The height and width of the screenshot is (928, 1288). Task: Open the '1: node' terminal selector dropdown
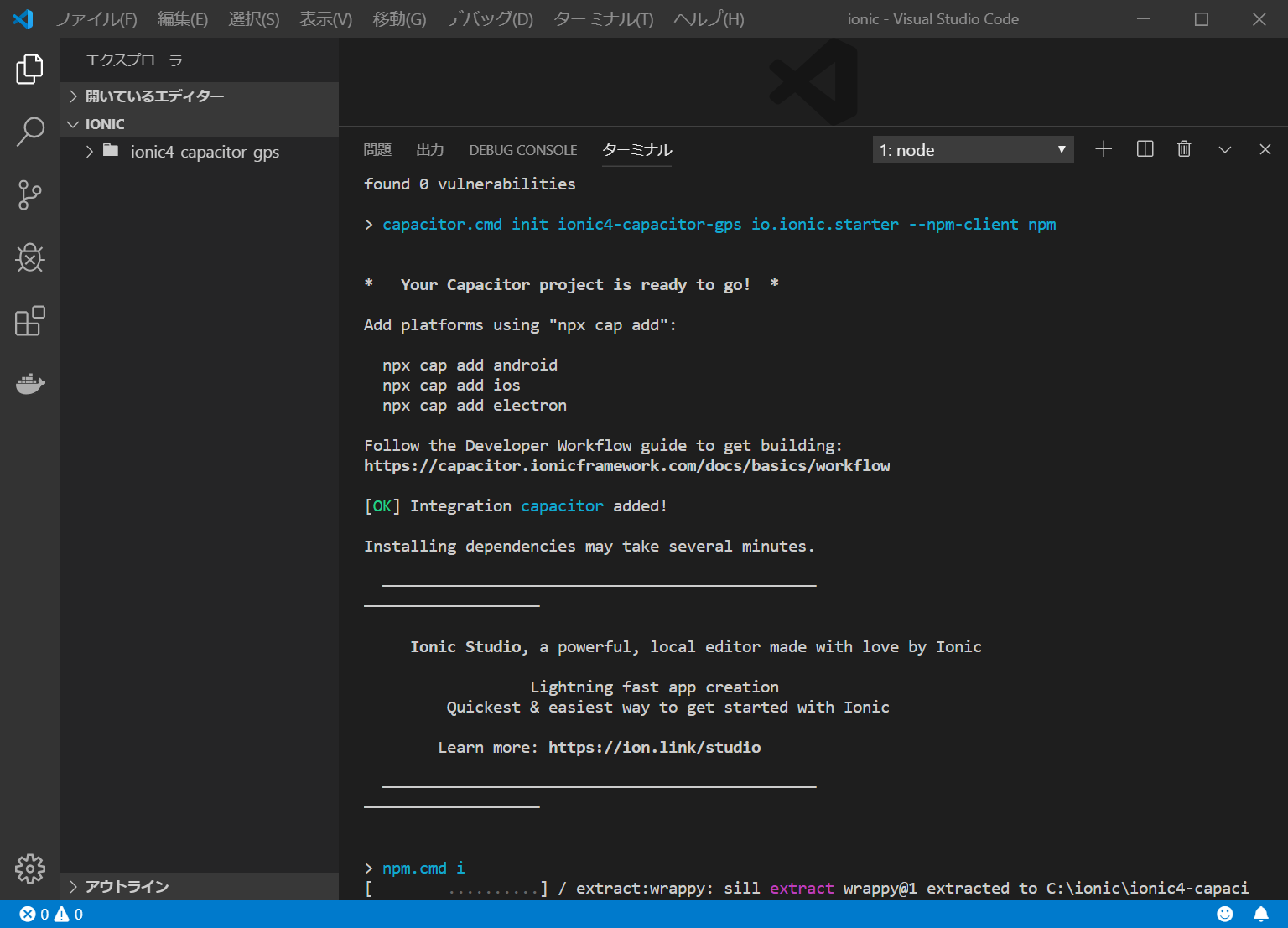(x=973, y=150)
